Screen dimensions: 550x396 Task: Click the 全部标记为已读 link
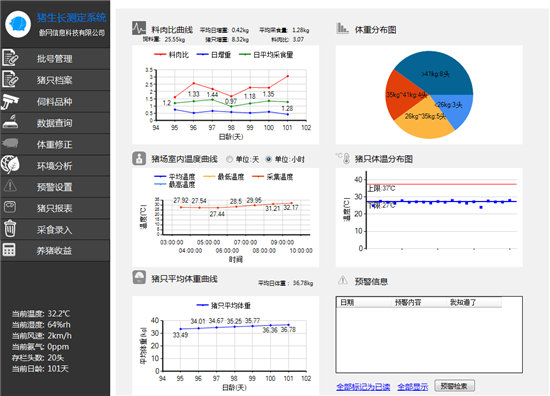363,387
